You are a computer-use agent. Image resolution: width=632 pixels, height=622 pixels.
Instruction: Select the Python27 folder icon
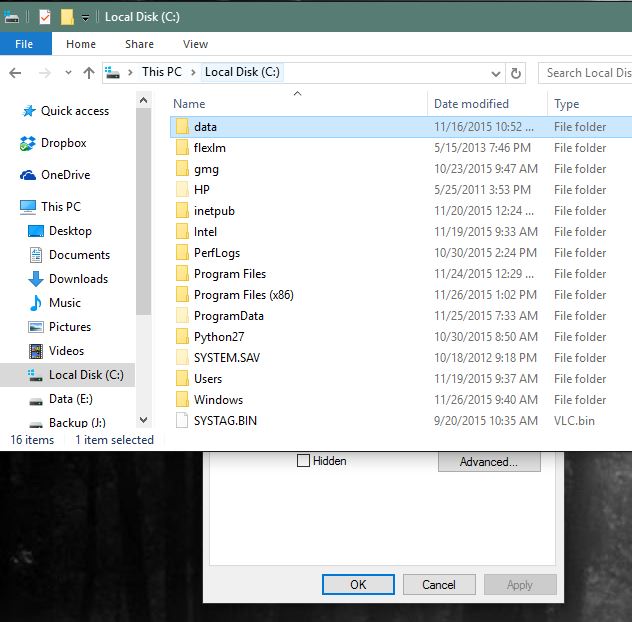[x=182, y=336]
